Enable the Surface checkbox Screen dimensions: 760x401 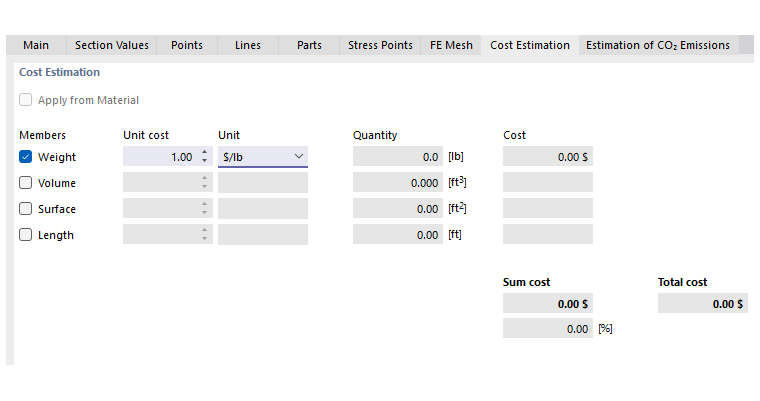[x=26, y=209]
